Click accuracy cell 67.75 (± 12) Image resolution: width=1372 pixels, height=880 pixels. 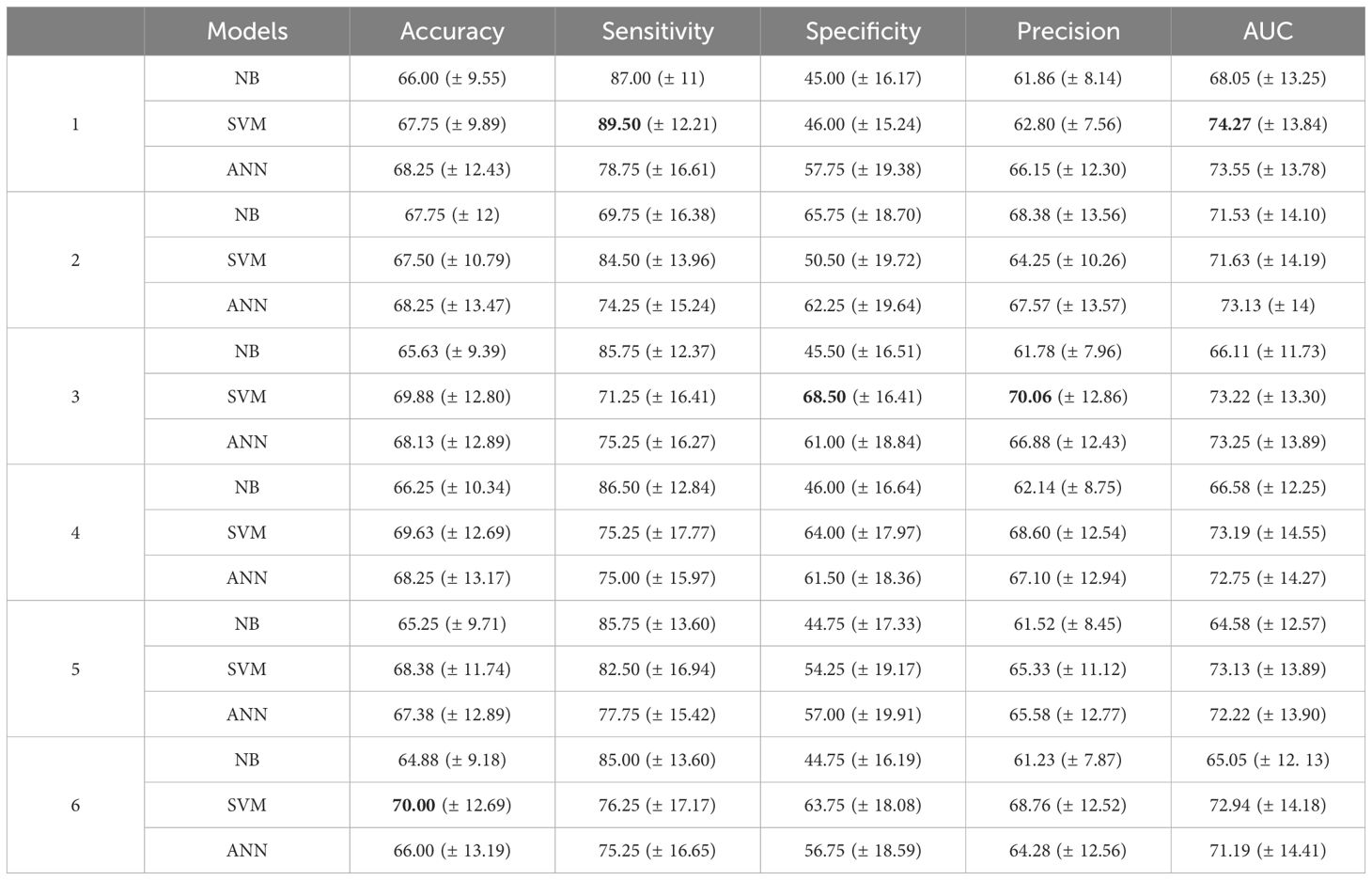(452, 215)
